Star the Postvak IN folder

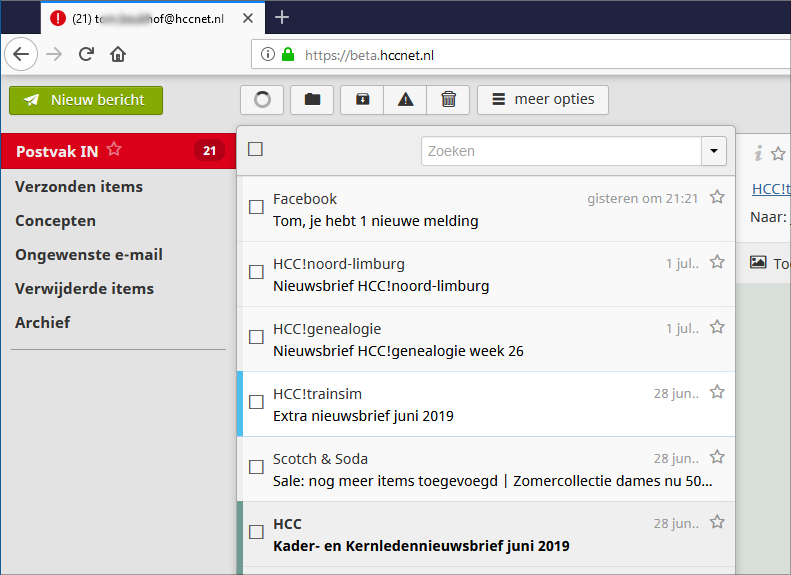(x=115, y=149)
